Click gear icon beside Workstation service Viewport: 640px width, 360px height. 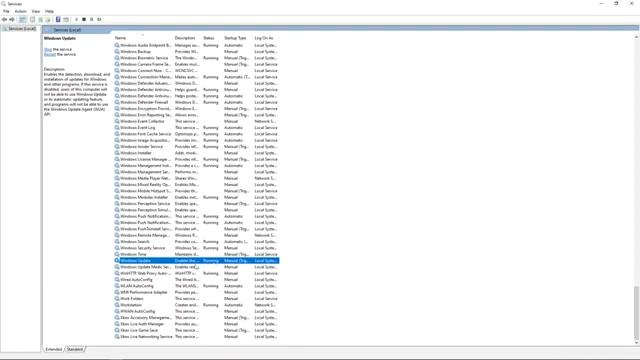(117, 305)
